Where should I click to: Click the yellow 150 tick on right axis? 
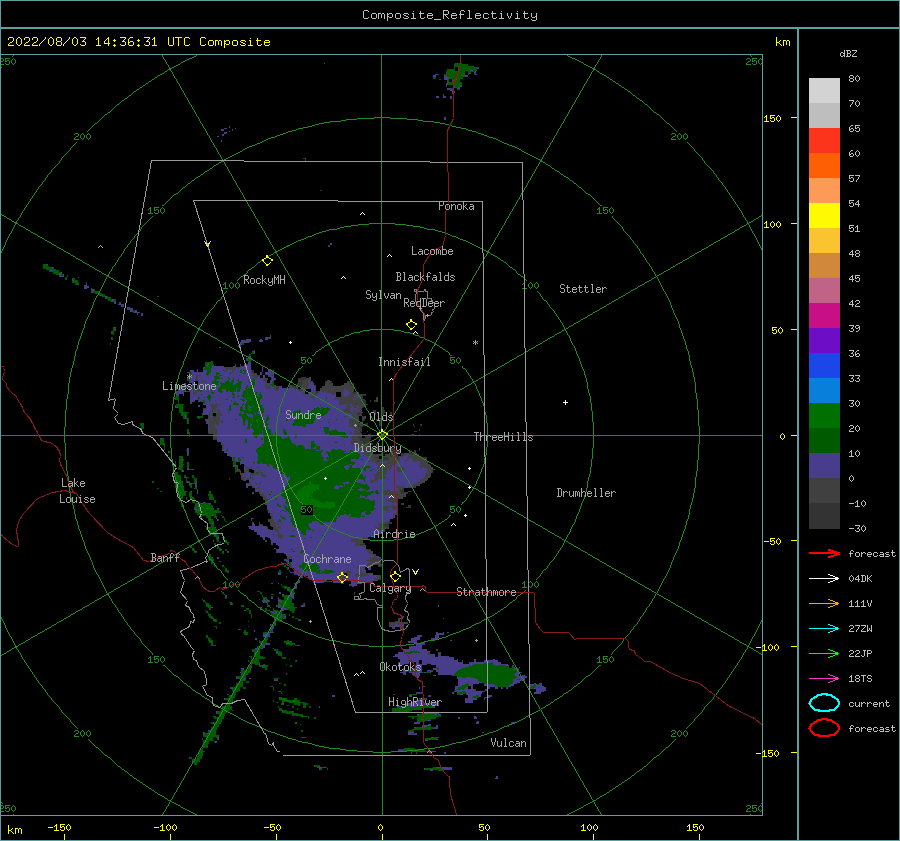[x=772, y=118]
